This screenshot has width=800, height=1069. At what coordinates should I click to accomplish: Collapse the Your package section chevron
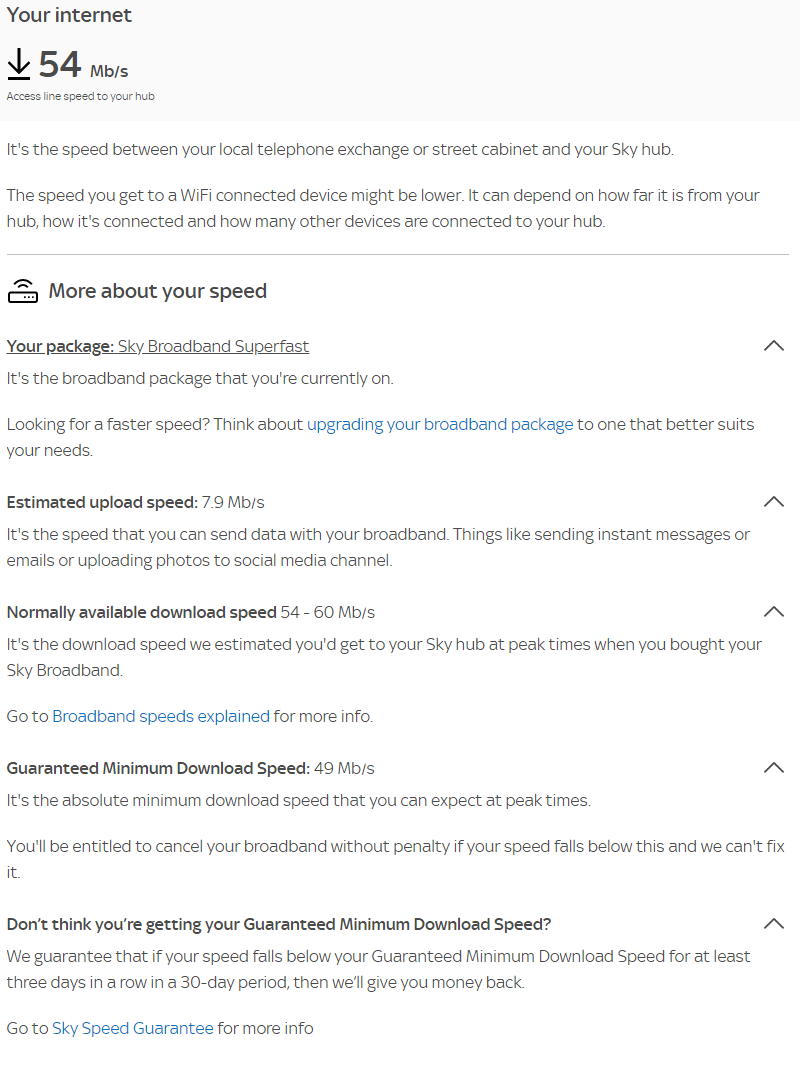click(773, 345)
